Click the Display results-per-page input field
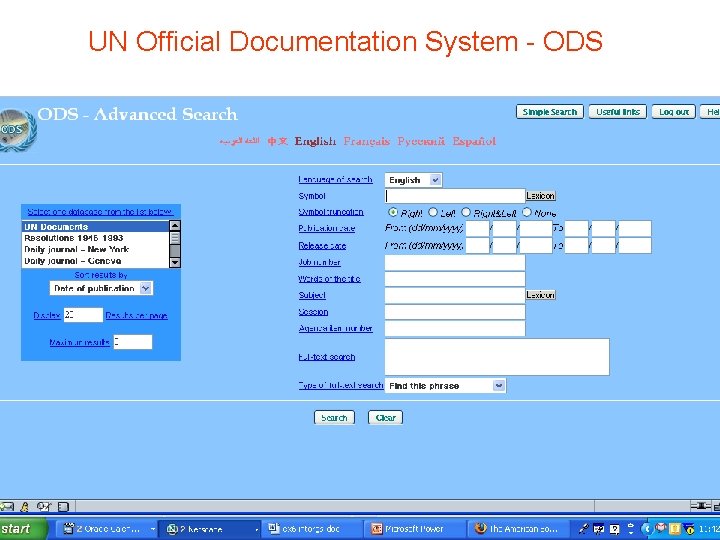 pos(83,315)
